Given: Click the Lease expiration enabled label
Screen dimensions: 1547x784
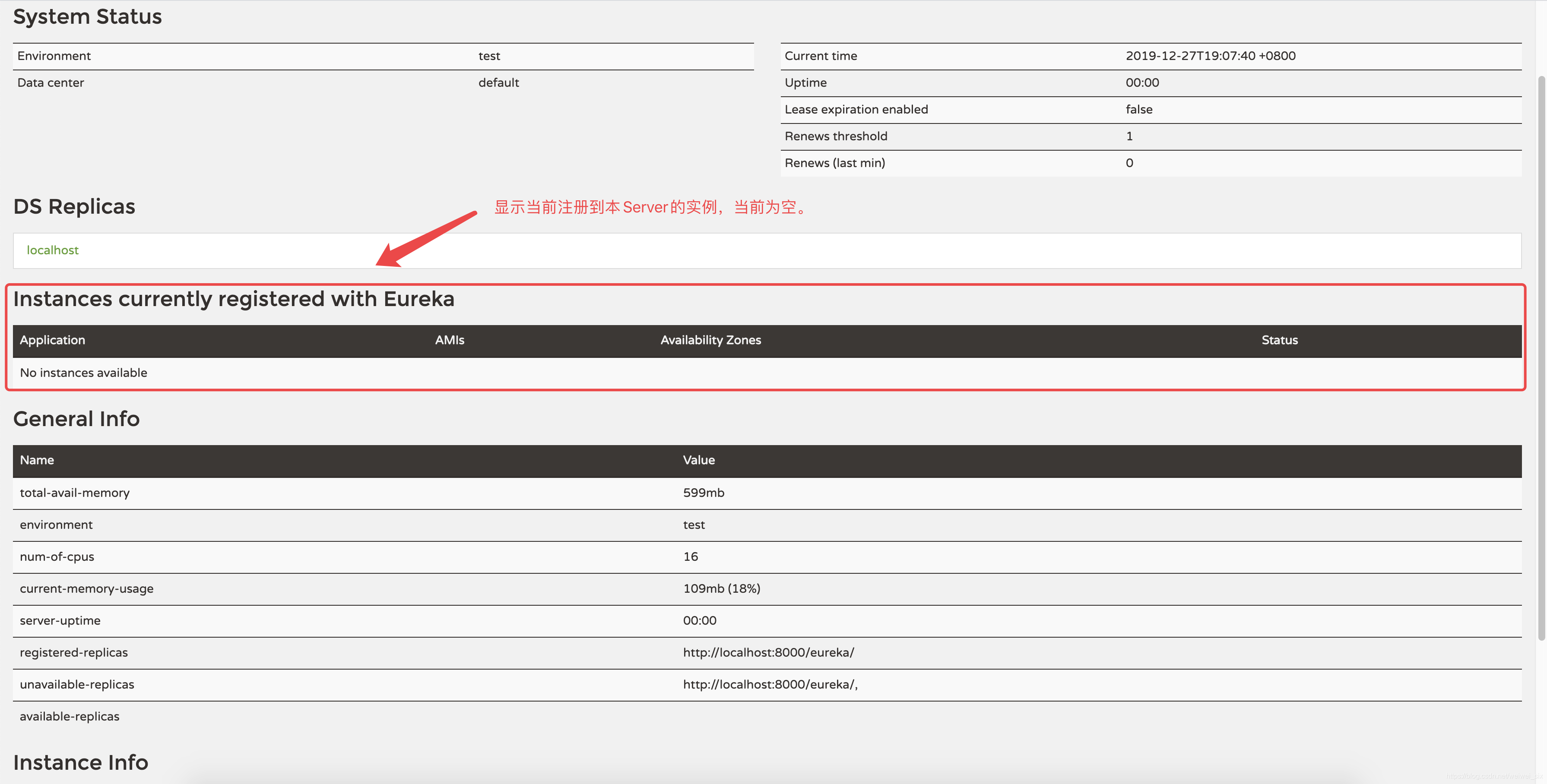Looking at the screenshot, I should coord(856,109).
